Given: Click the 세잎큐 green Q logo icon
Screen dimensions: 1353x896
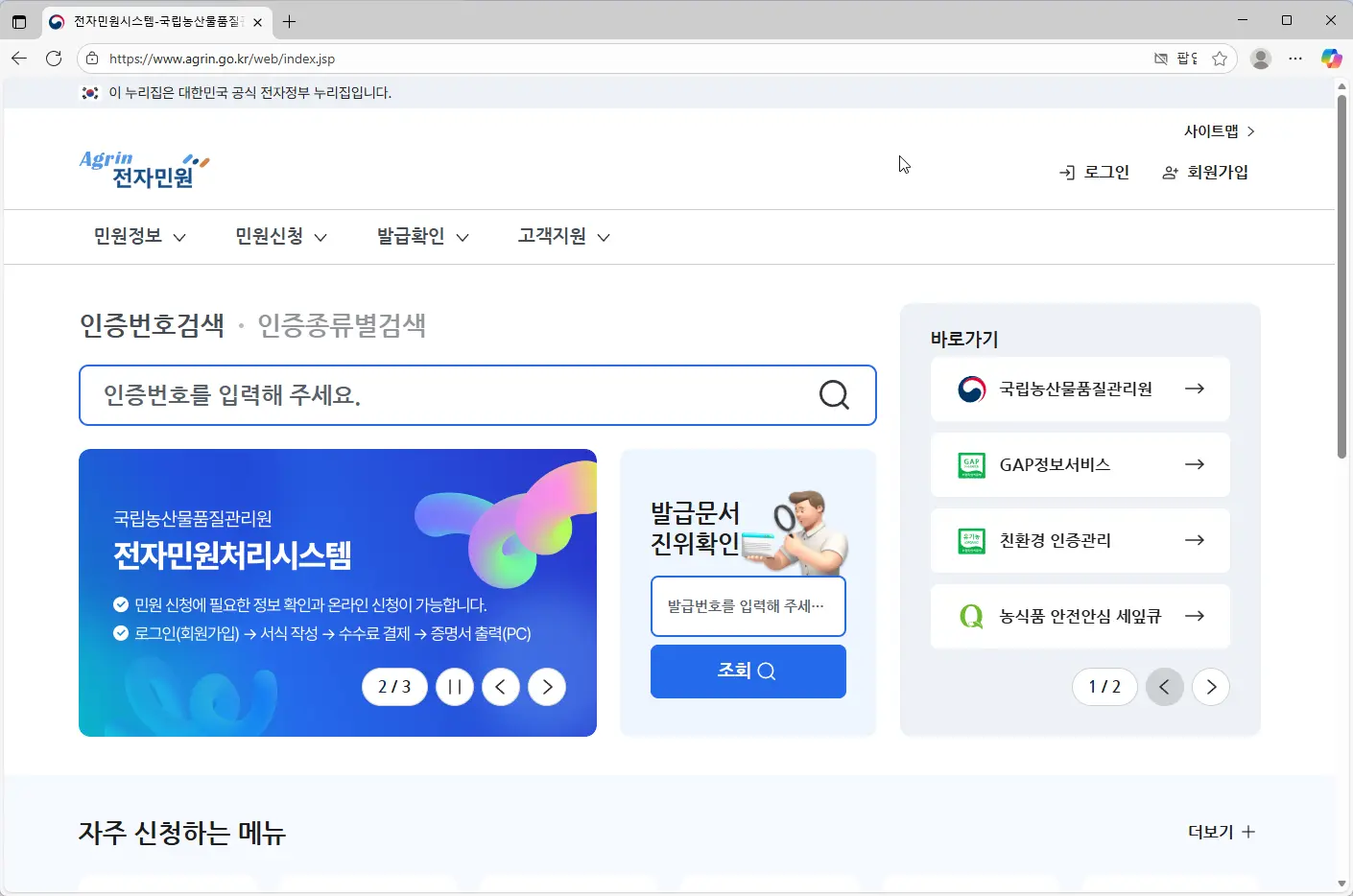Looking at the screenshot, I should [x=970, y=617].
